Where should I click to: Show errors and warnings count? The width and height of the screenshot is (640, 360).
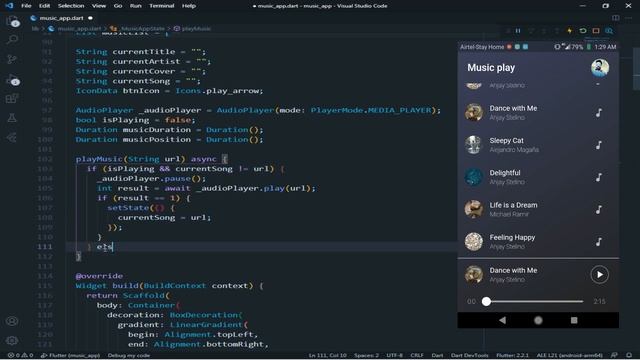[x=20, y=356]
